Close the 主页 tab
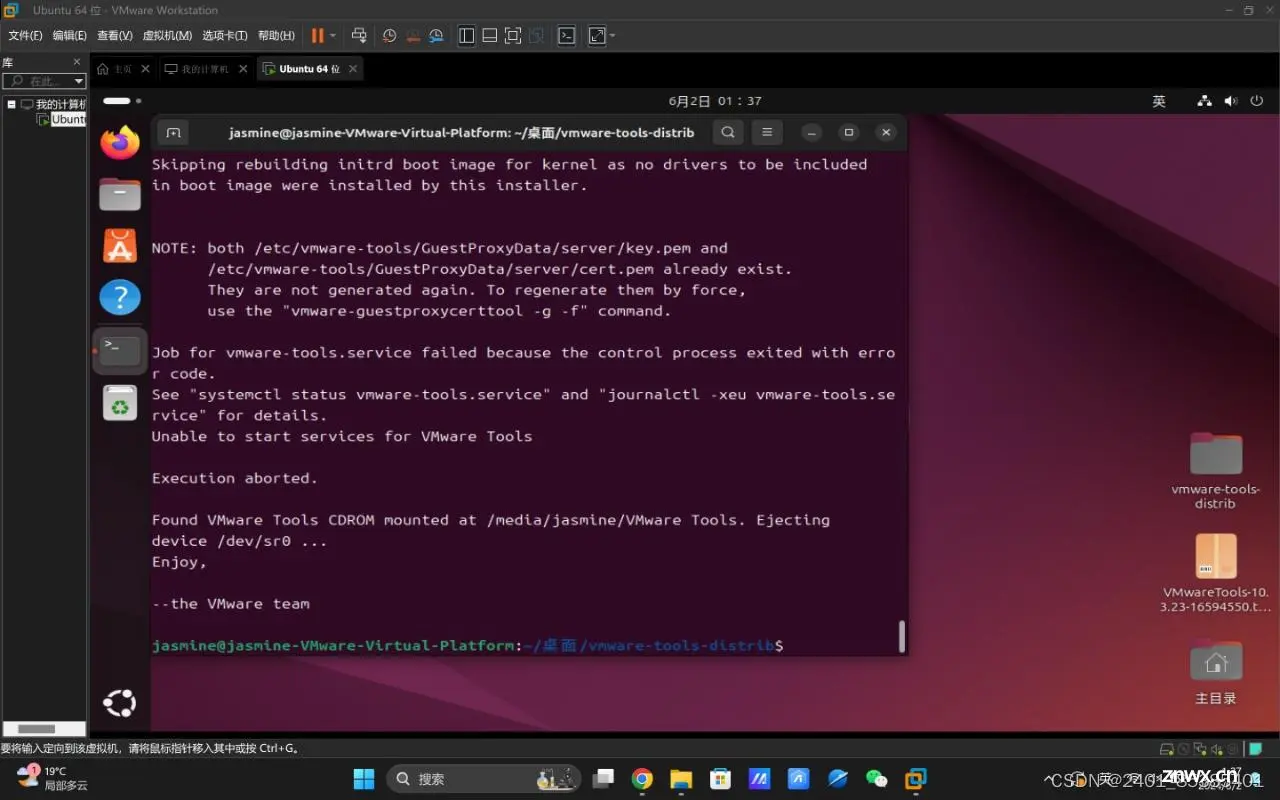Image resolution: width=1280 pixels, height=800 pixels. [146, 69]
